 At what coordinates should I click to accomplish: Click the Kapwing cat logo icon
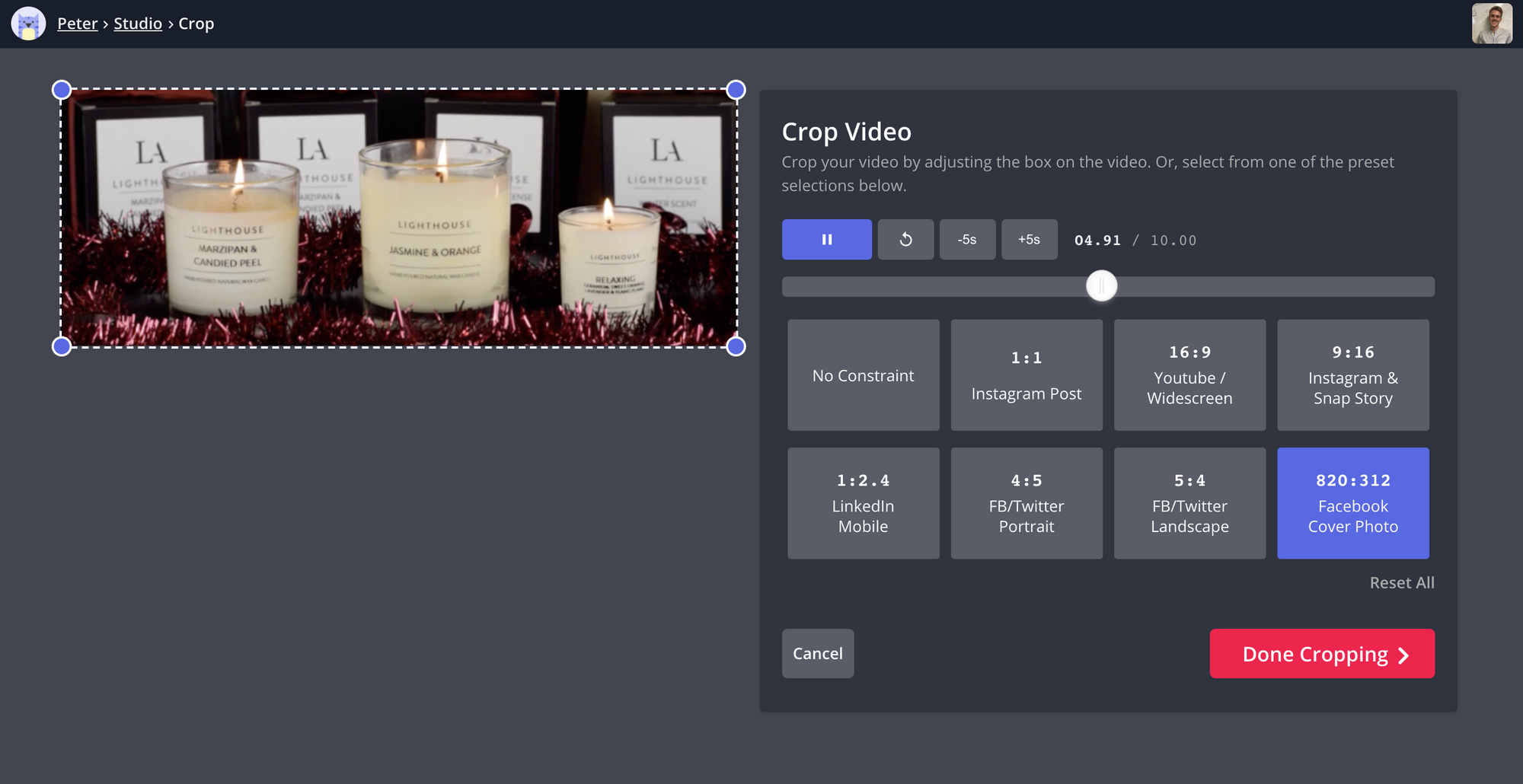tap(28, 24)
